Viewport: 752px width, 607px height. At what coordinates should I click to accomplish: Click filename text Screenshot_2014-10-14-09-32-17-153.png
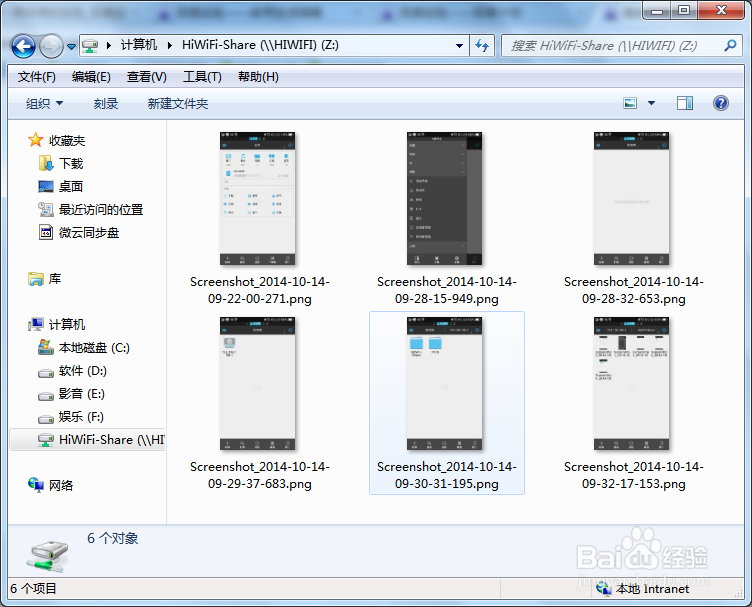(634, 475)
